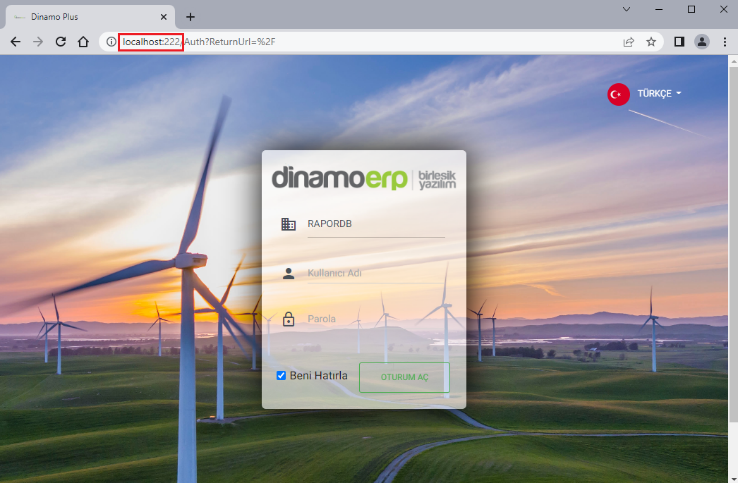Focus the RAPORDB company field
738x483 pixels.
coord(376,225)
